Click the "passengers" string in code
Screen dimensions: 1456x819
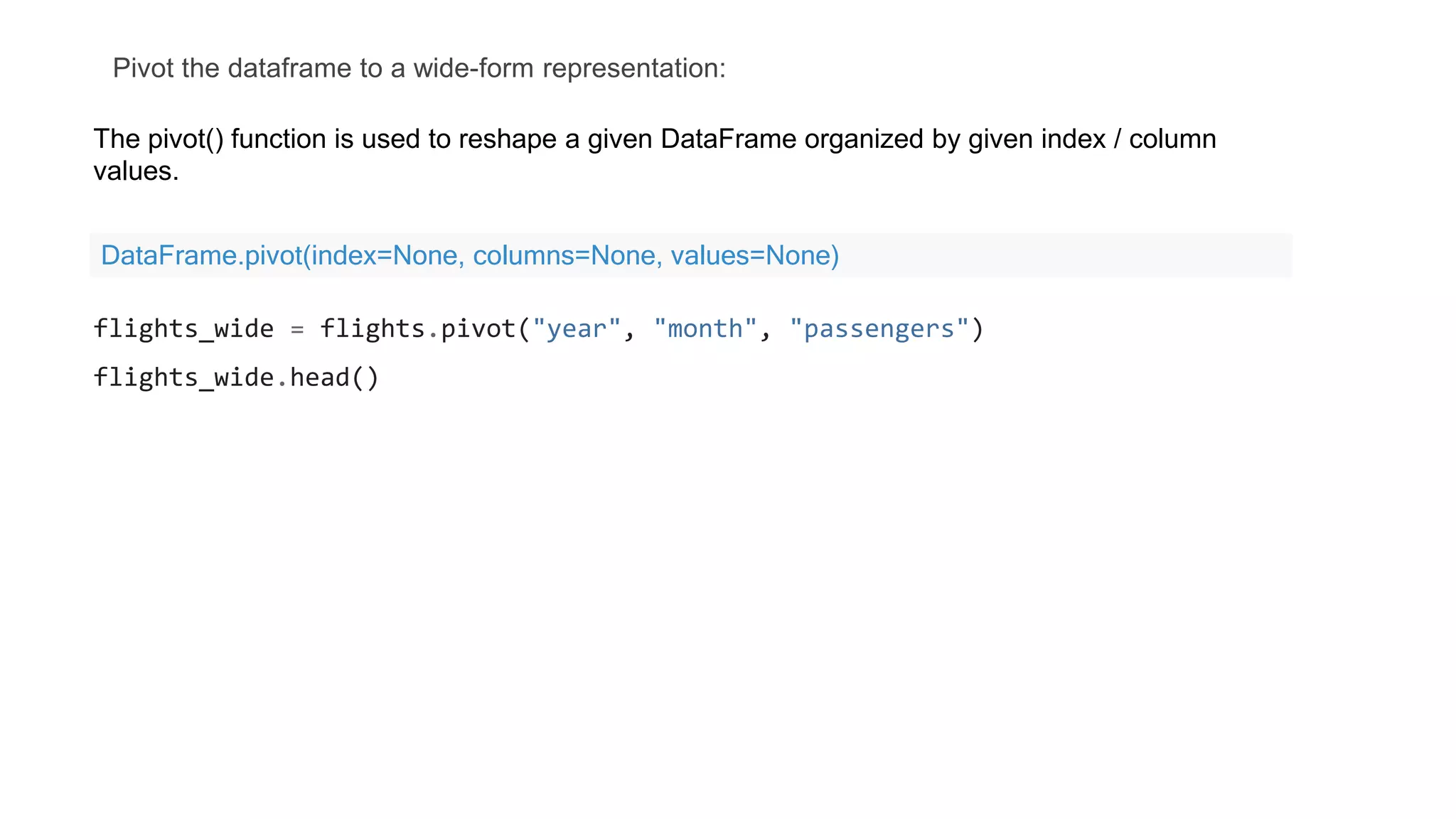[879, 328]
